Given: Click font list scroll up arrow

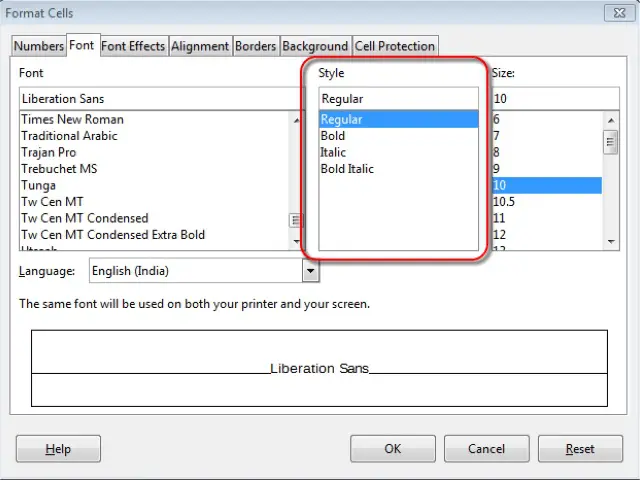Looking at the screenshot, I should [296, 120].
